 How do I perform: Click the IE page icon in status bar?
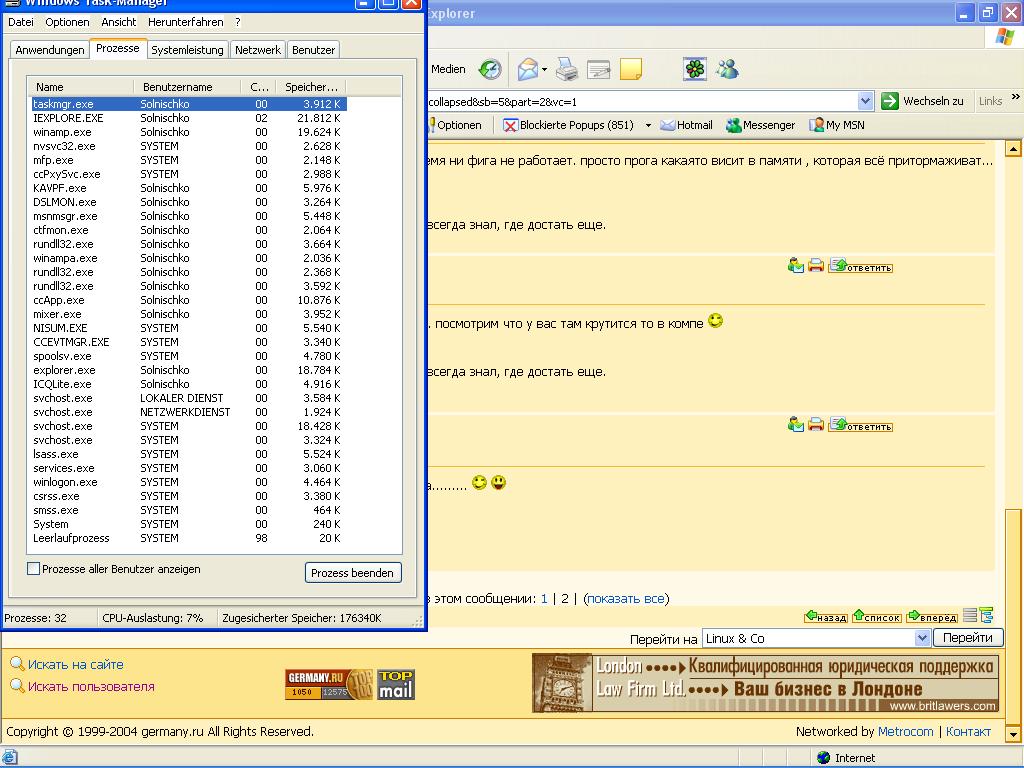click(x=10, y=758)
